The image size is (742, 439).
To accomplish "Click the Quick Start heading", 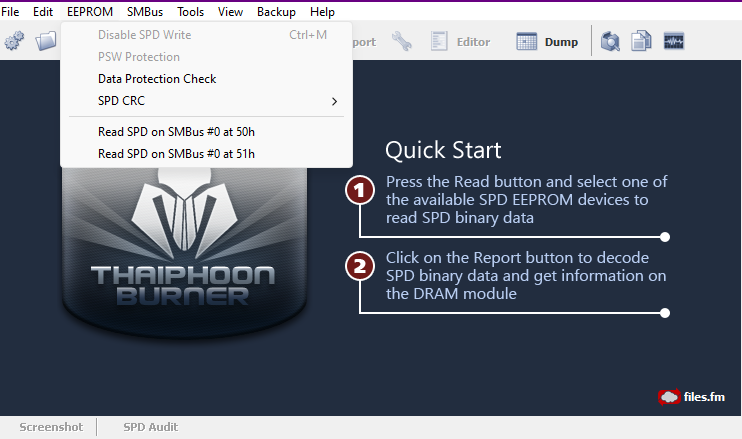I will point(443,150).
